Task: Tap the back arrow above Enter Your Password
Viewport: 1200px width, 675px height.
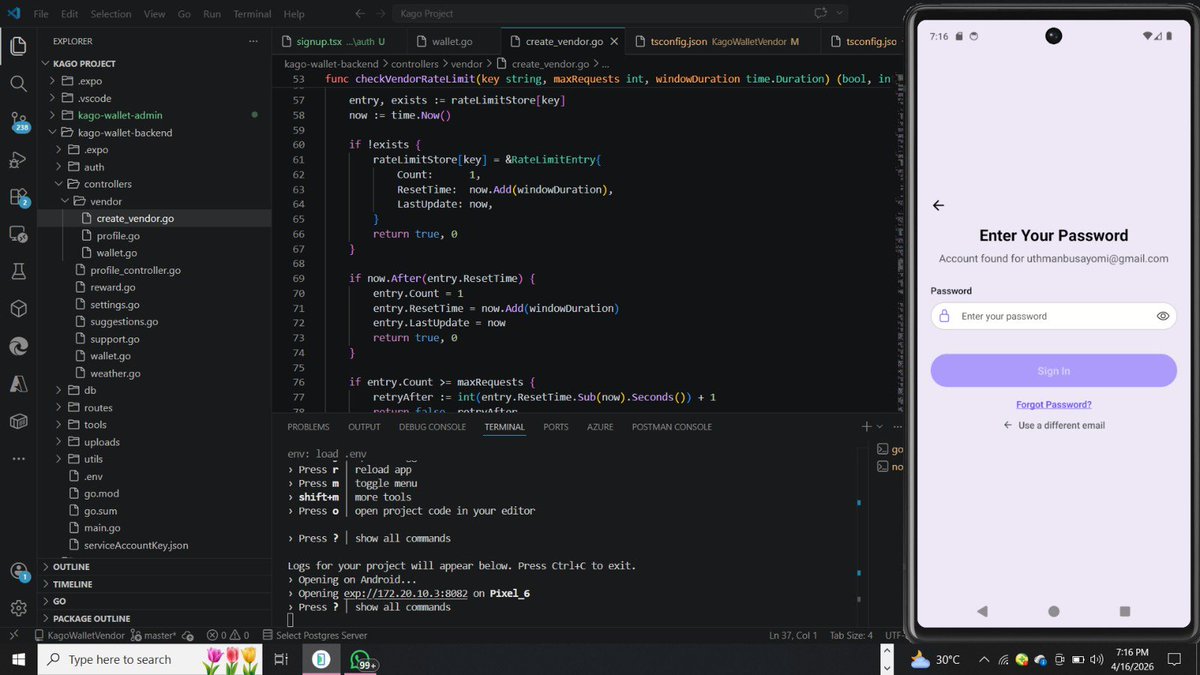Action: (938, 205)
